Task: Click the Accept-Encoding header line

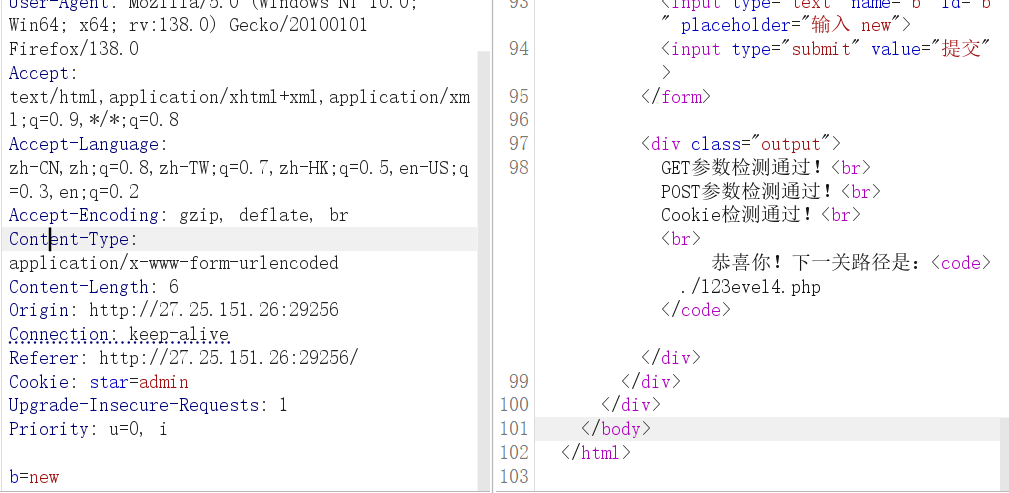Action: tap(178, 215)
